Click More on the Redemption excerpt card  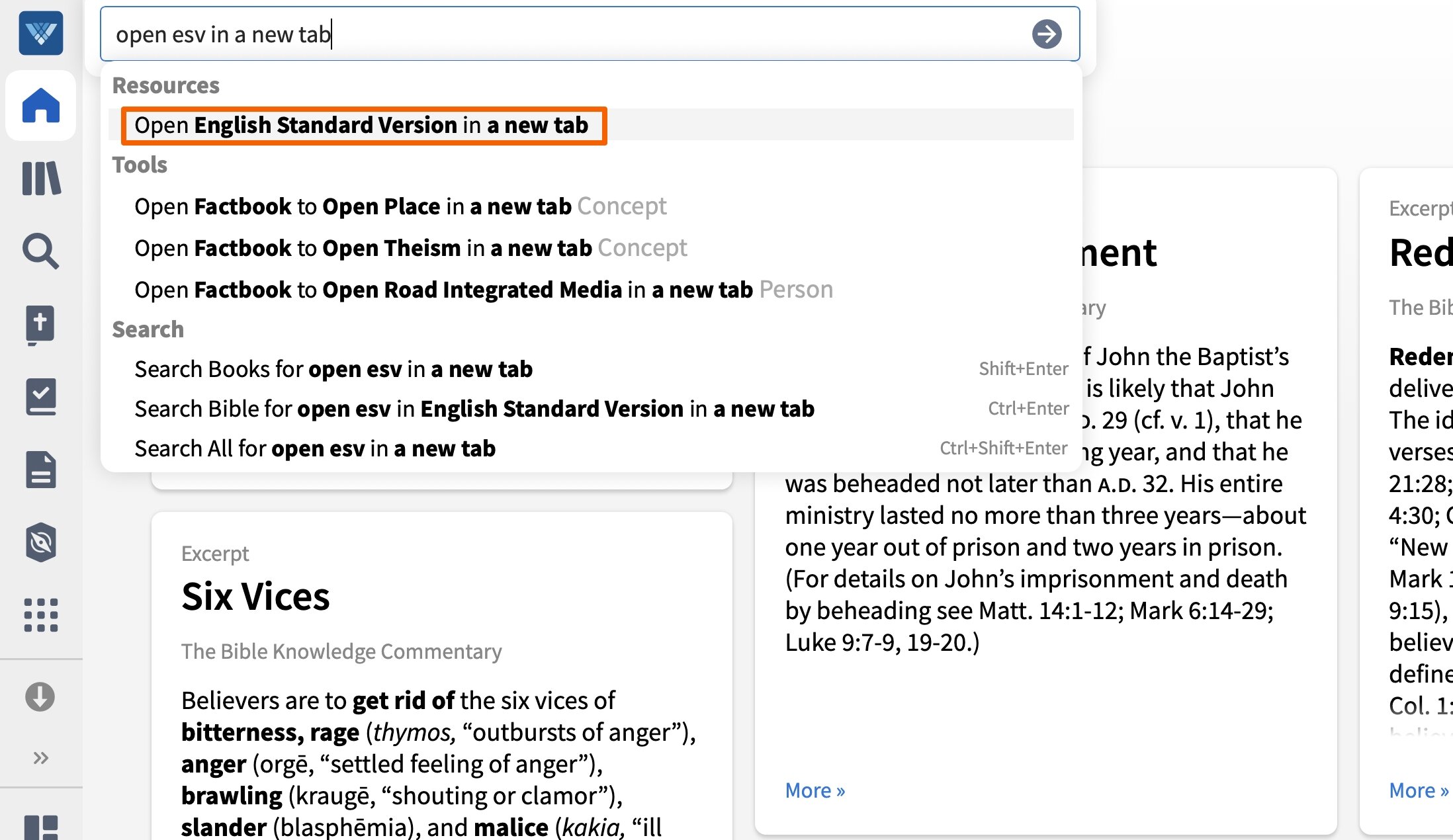tap(1416, 789)
